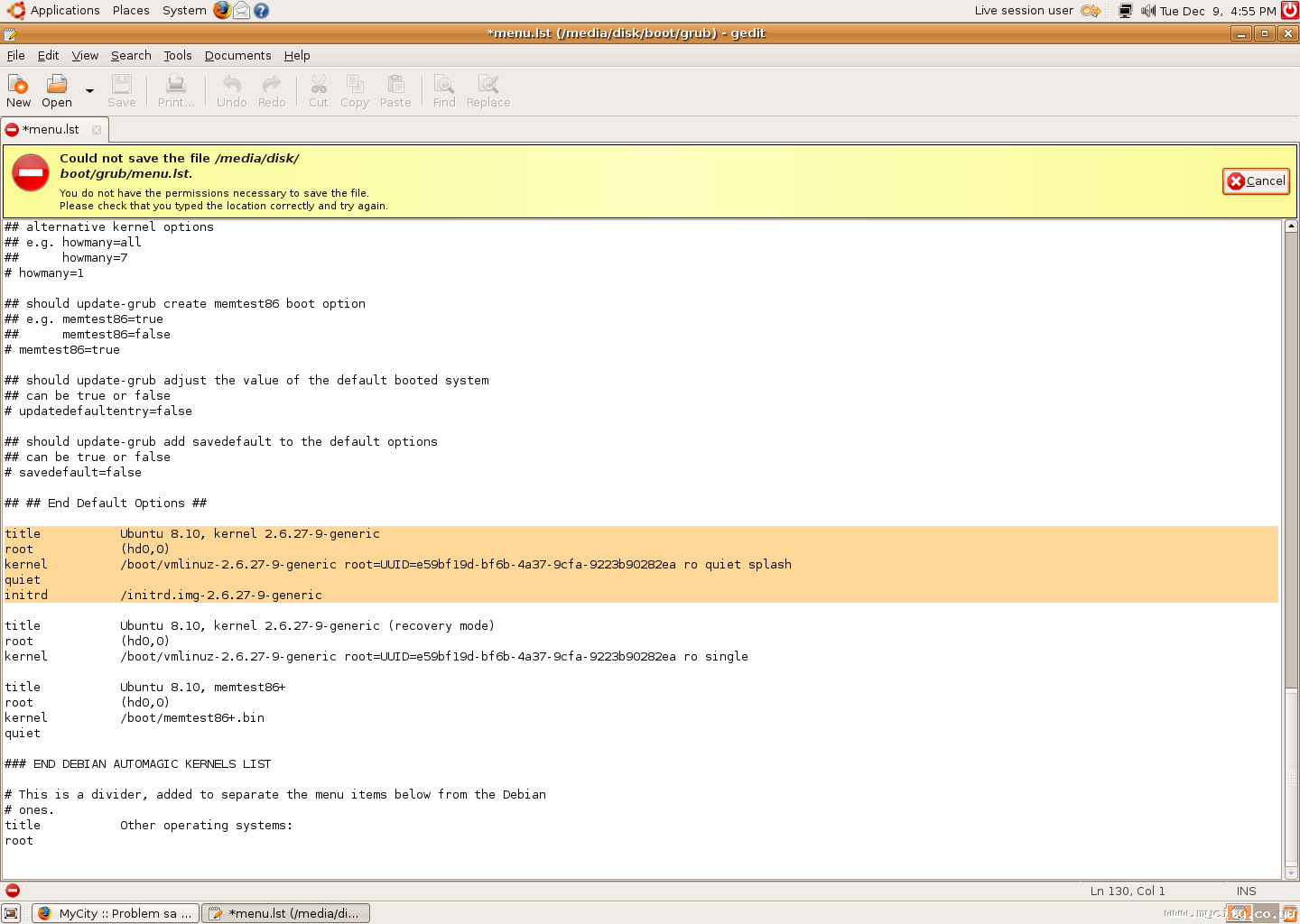Screen dimensions: 1300x924
Task: Click the '# updatedefaultentry=false' line
Action: coord(98,411)
